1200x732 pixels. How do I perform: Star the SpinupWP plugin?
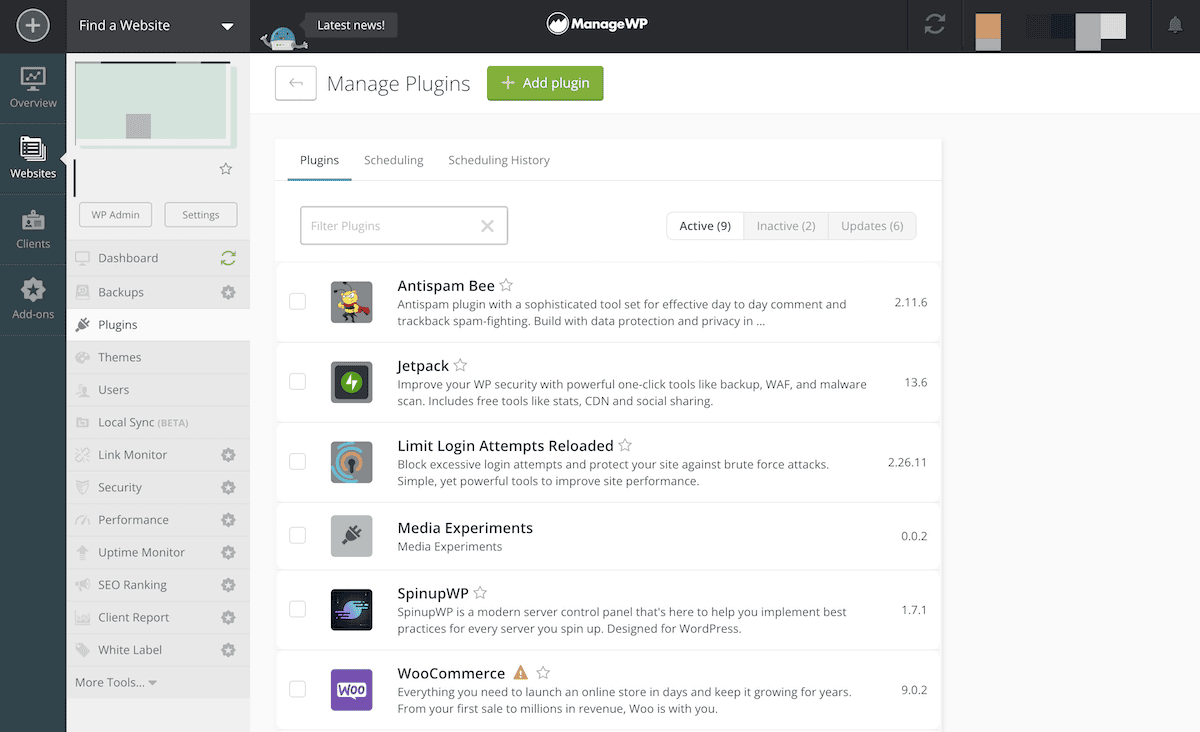coord(480,592)
